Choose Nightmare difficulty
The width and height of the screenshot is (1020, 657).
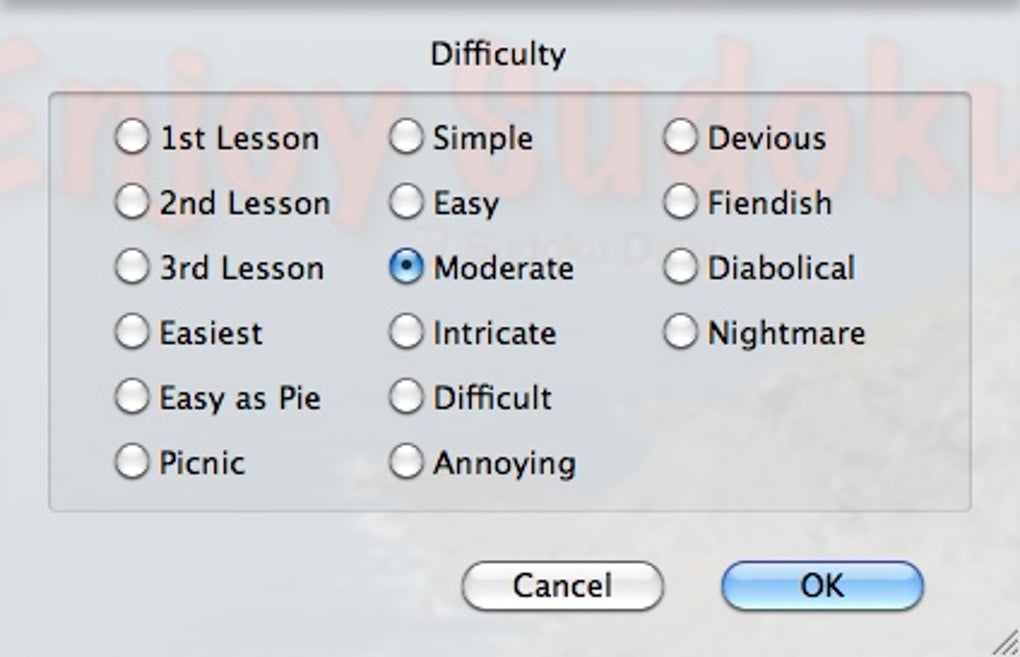[x=680, y=333]
